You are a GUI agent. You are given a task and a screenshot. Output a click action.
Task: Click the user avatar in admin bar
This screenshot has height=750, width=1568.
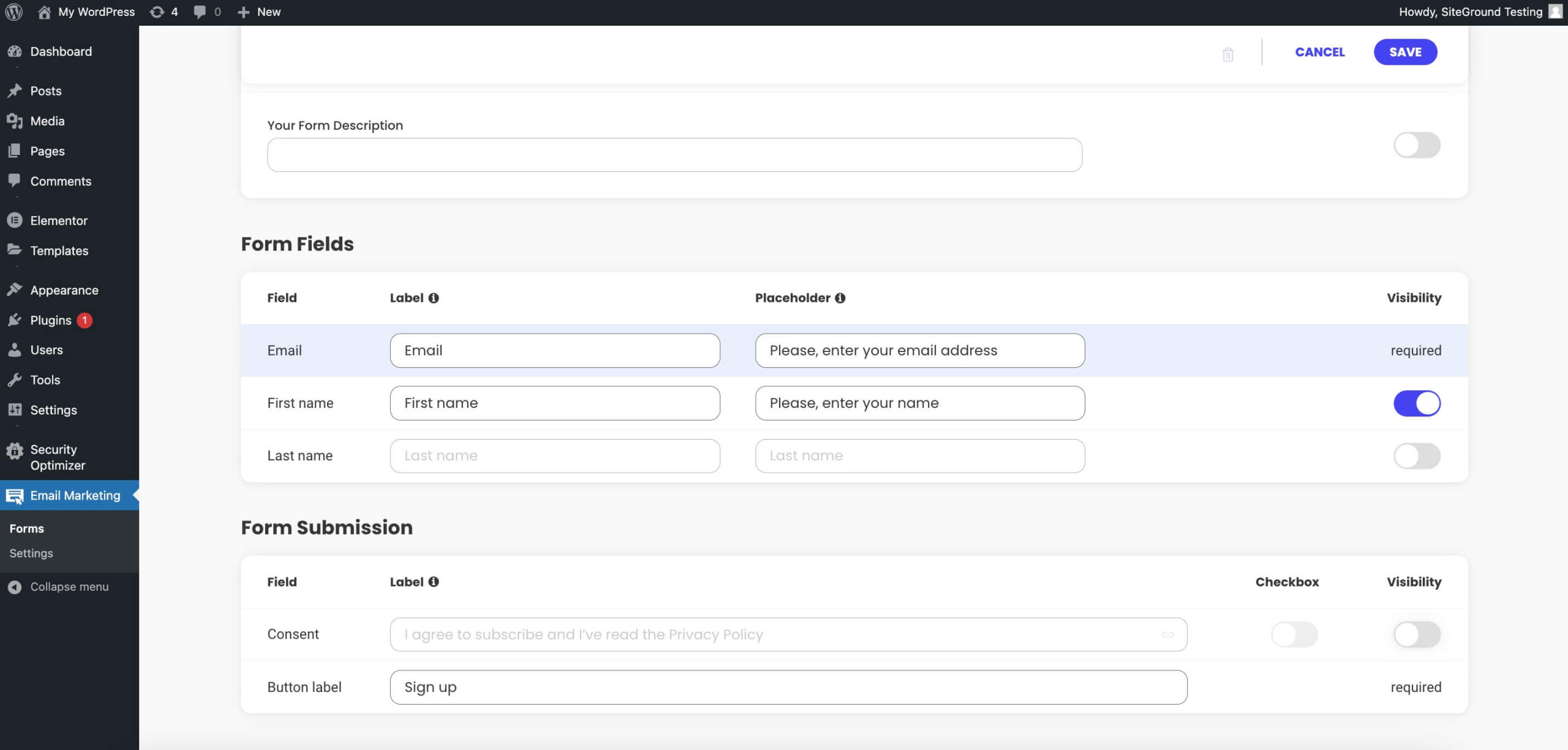1555,12
